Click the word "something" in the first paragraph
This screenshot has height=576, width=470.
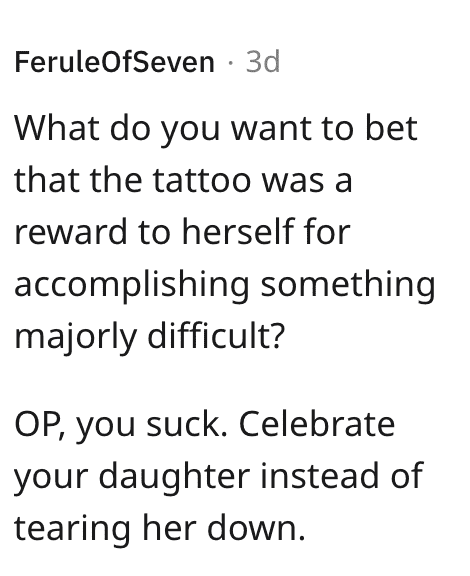[348, 285]
